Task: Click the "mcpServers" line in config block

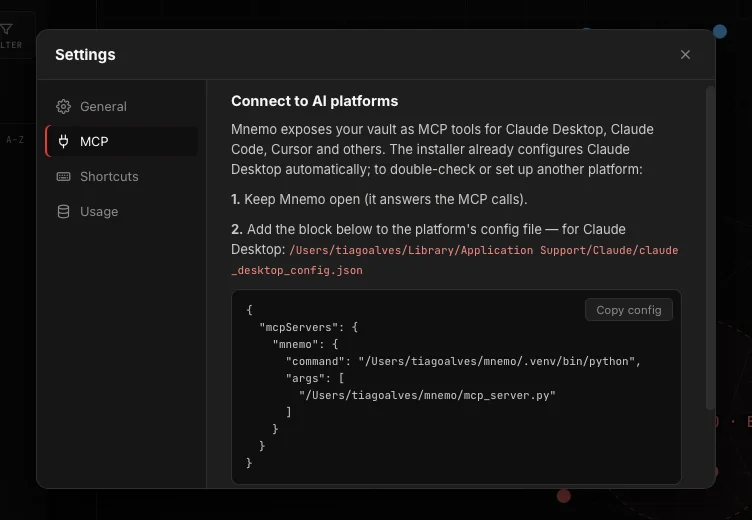Action: tap(308, 327)
